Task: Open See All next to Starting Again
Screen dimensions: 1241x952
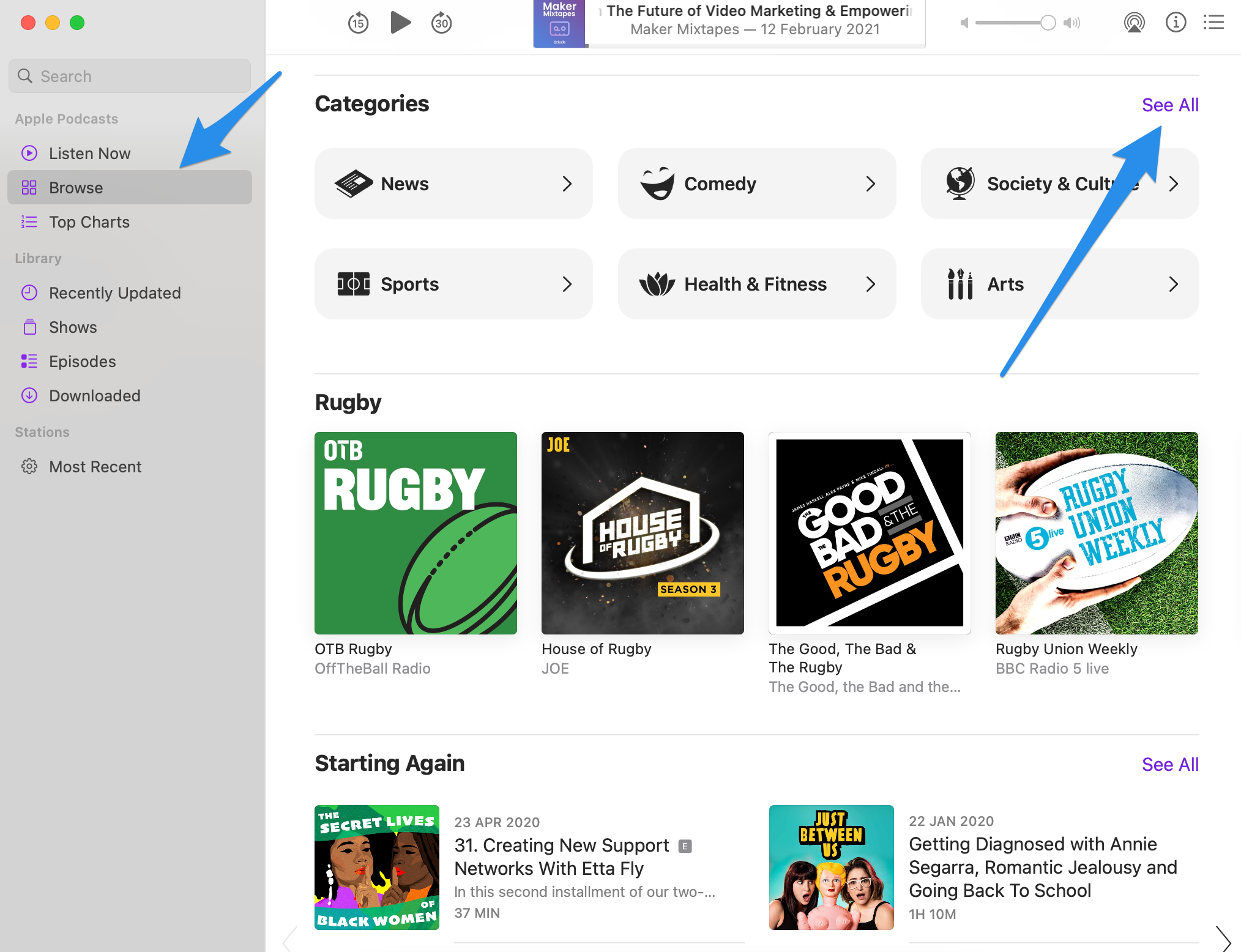Action: coord(1169,764)
